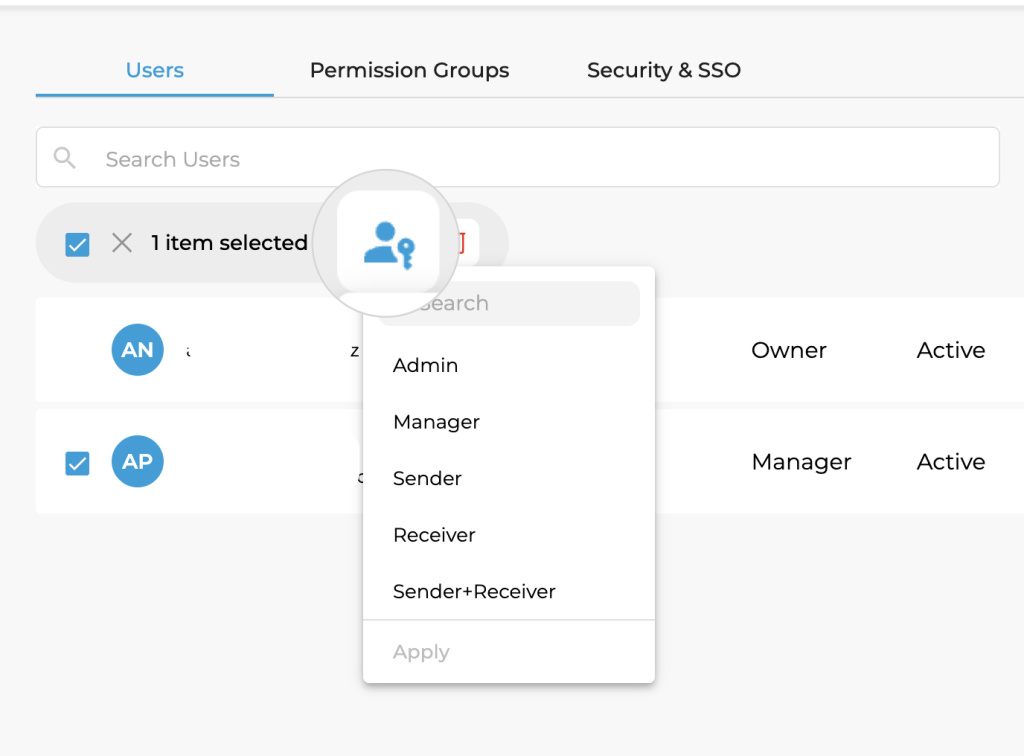The width and height of the screenshot is (1024, 756).
Task: Select the Manager role option
Action: 436,421
